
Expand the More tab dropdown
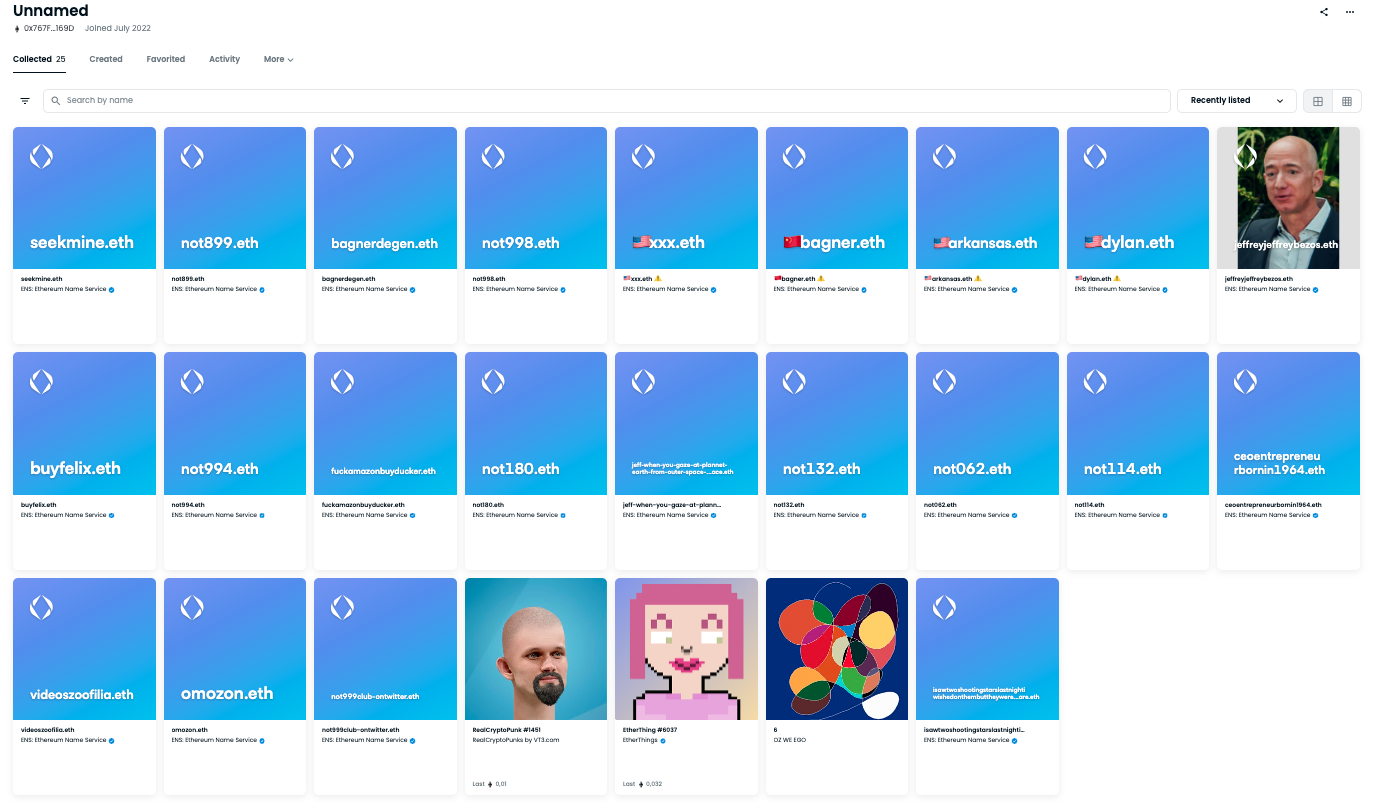click(x=279, y=59)
